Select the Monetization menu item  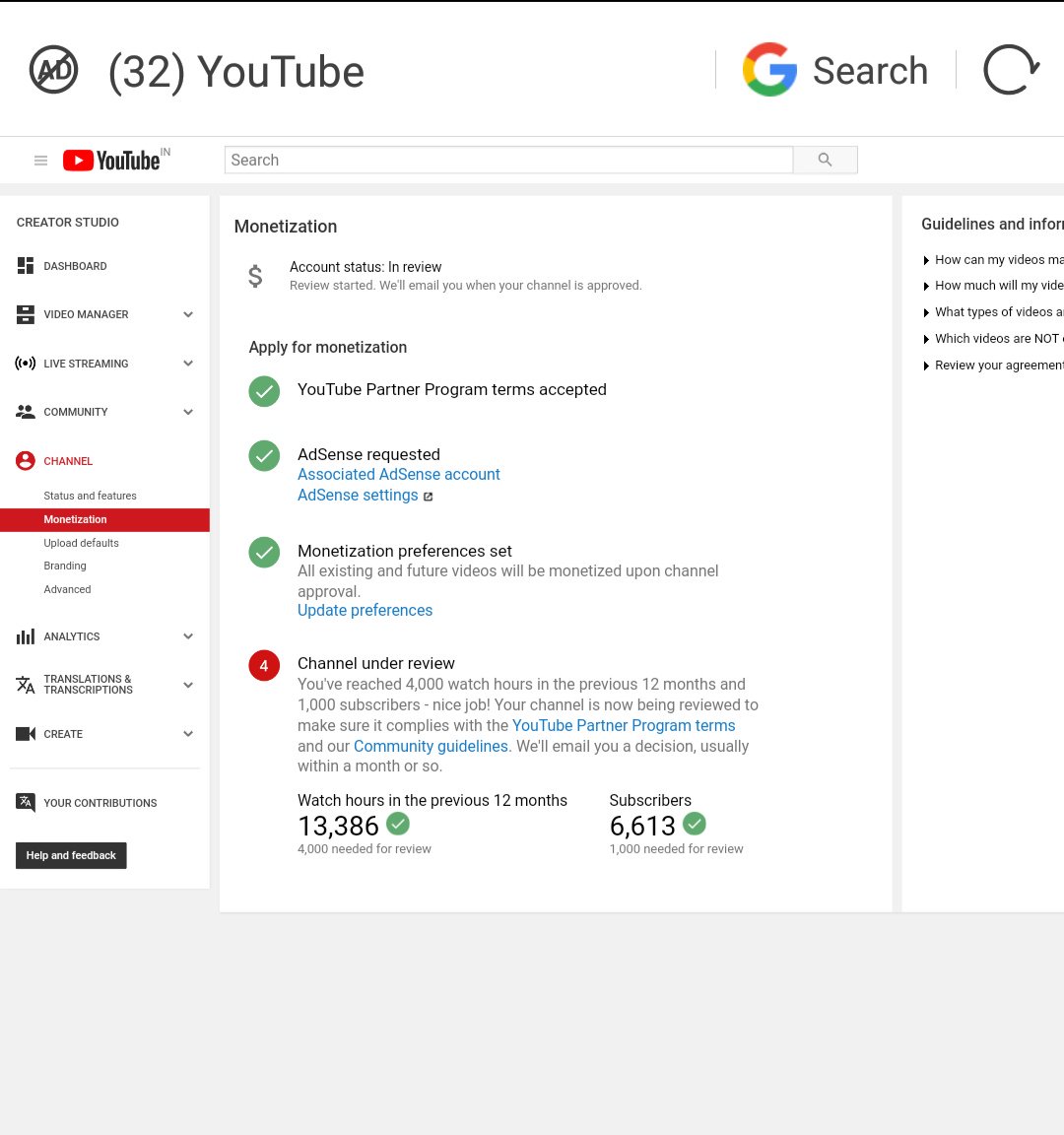(x=105, y=520)
